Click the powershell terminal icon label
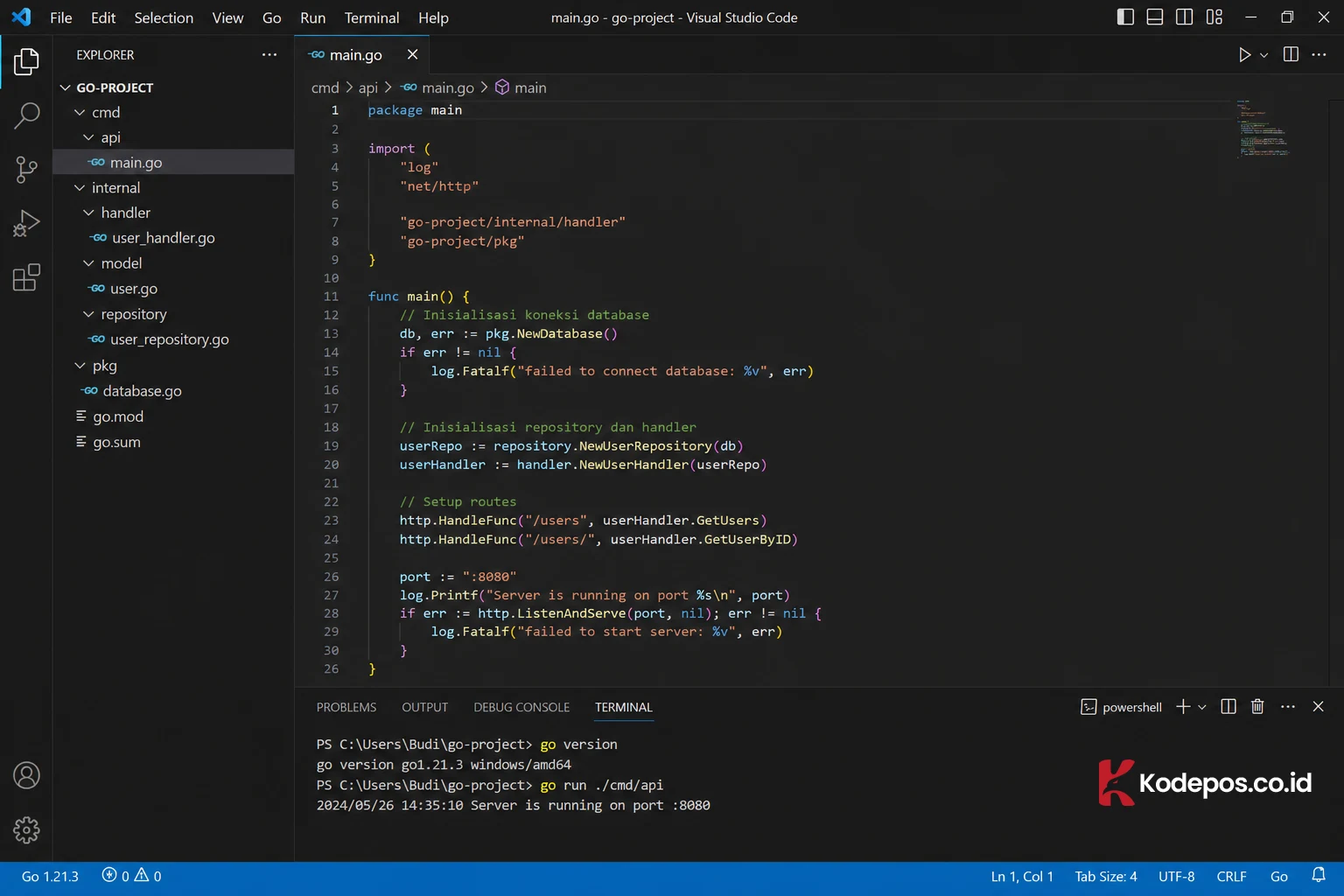 [1122, 707]
